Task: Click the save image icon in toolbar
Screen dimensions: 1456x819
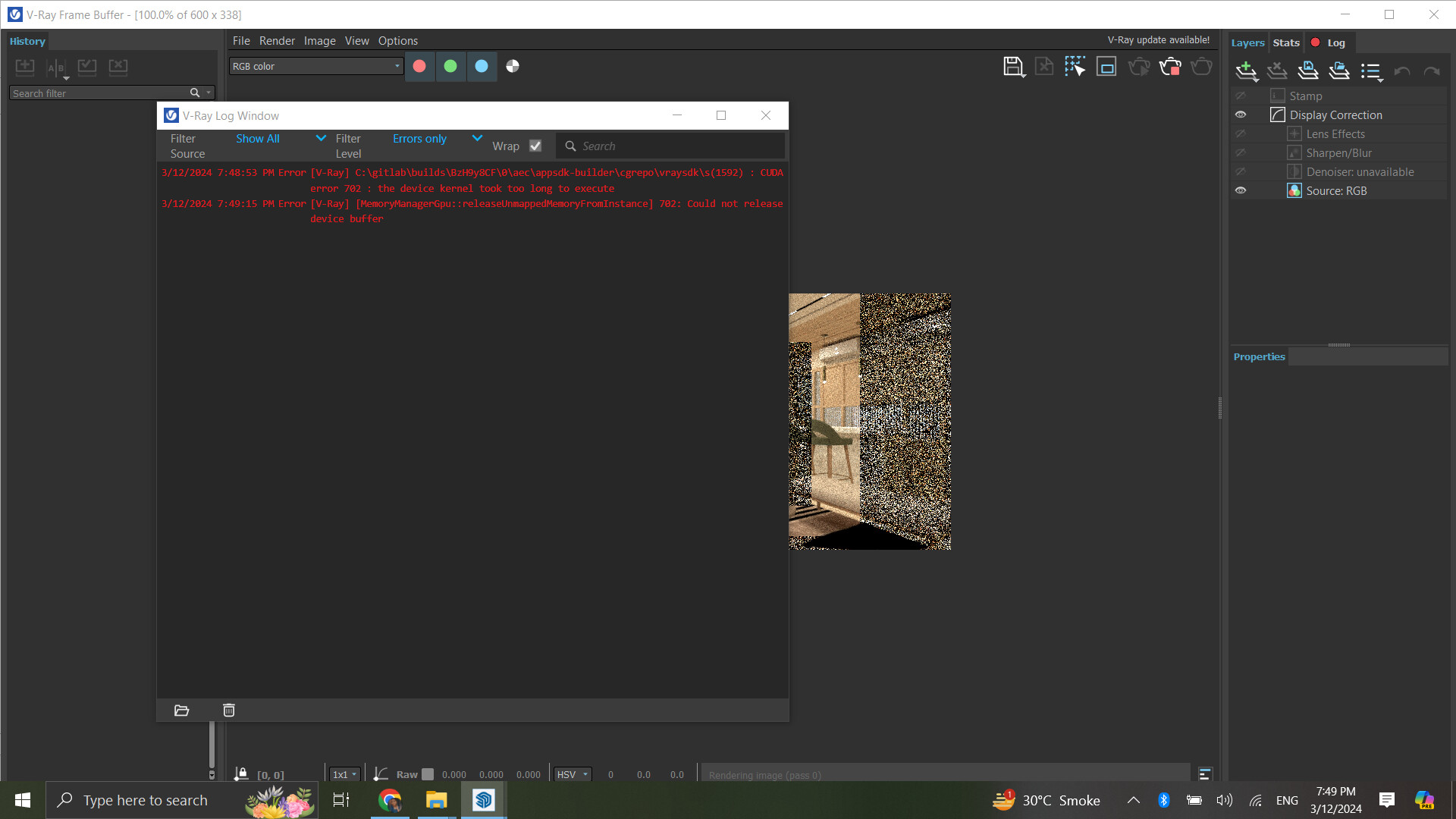Action: pos(1013,67)
